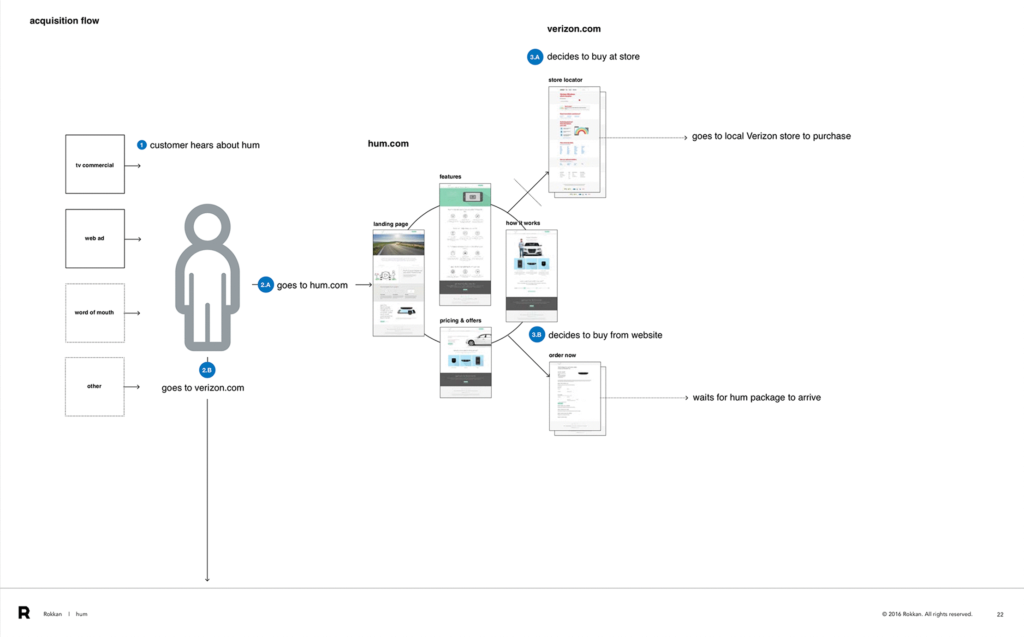
Task: Open the features page wireframe thumbnail
Action: 465,244
